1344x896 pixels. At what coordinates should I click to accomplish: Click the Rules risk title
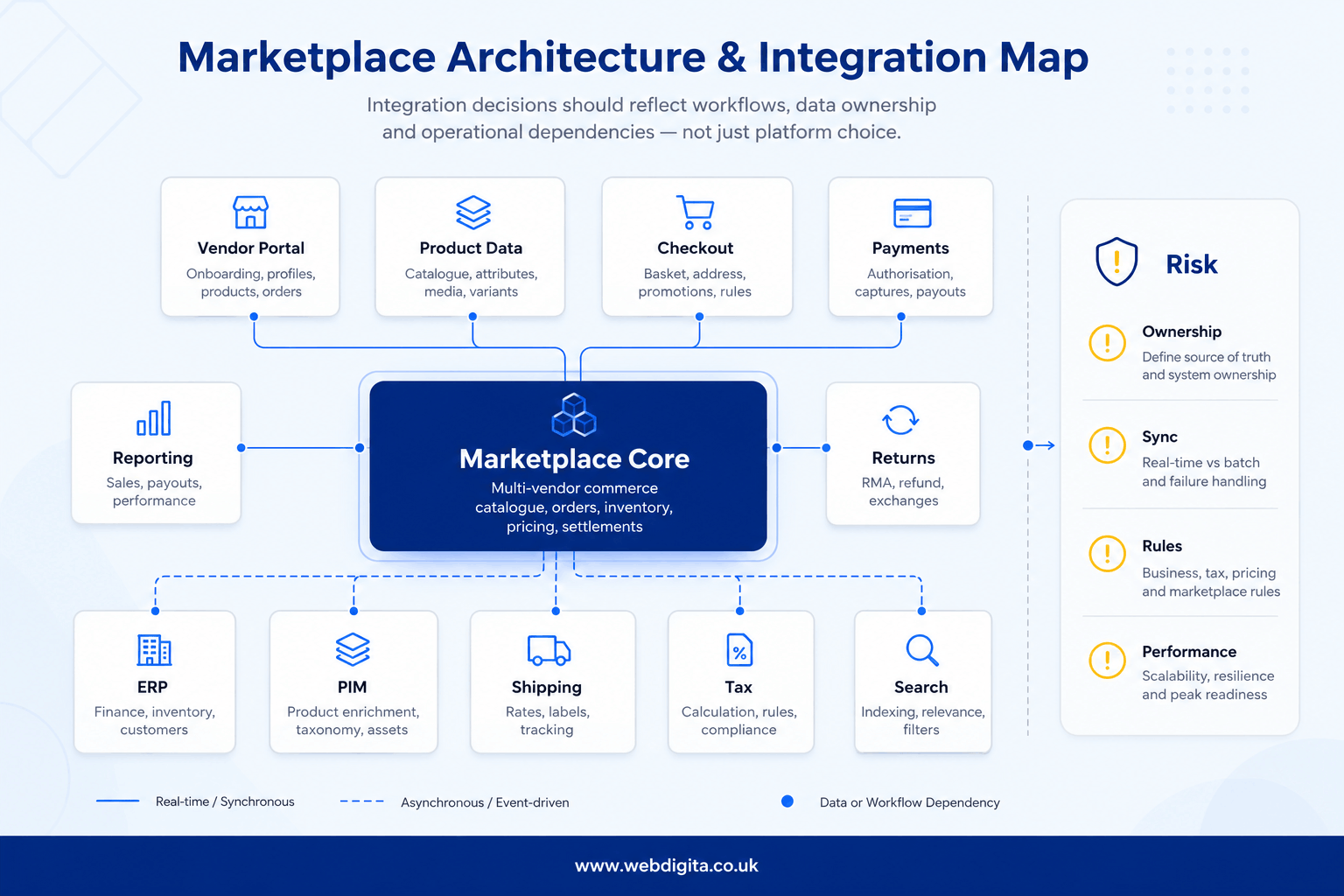(x=1162, y=546)
